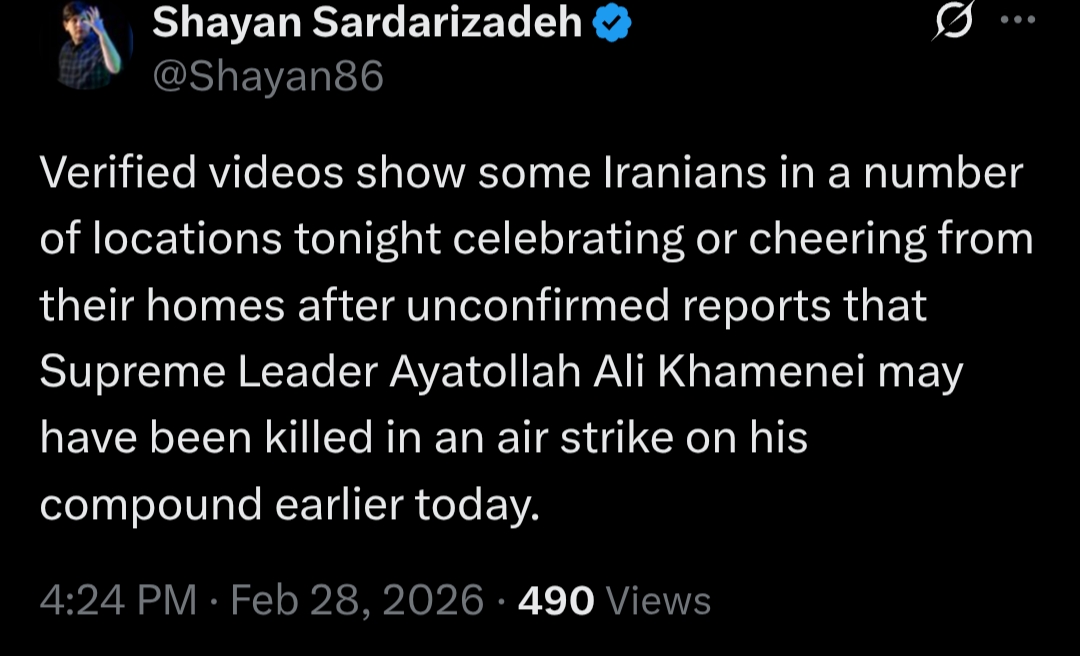Tap the words "compound earlier today"
Image resolution: width=1080 pixels, height=656 pixels.
click(289, 506)
